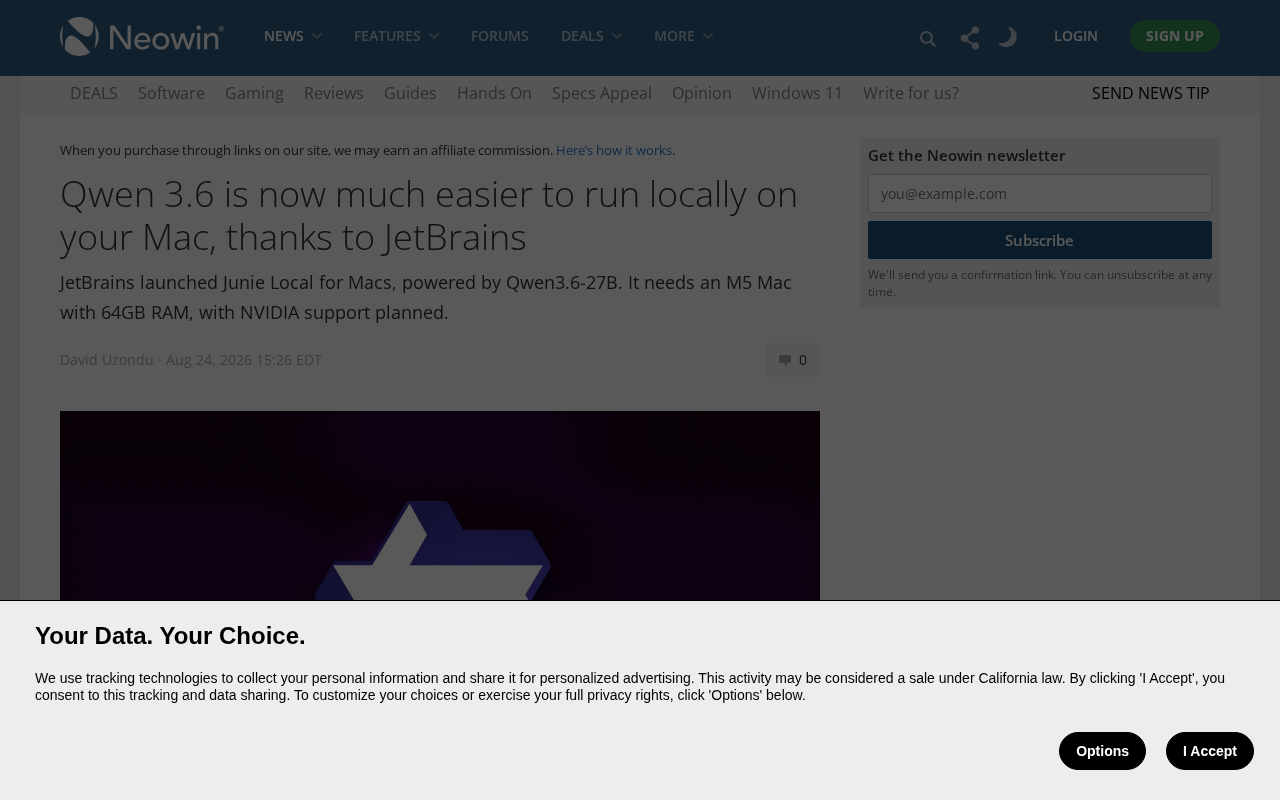Open the Neowin logo home link
Viewport: 1280px width, 800px height.
(142, 36)
